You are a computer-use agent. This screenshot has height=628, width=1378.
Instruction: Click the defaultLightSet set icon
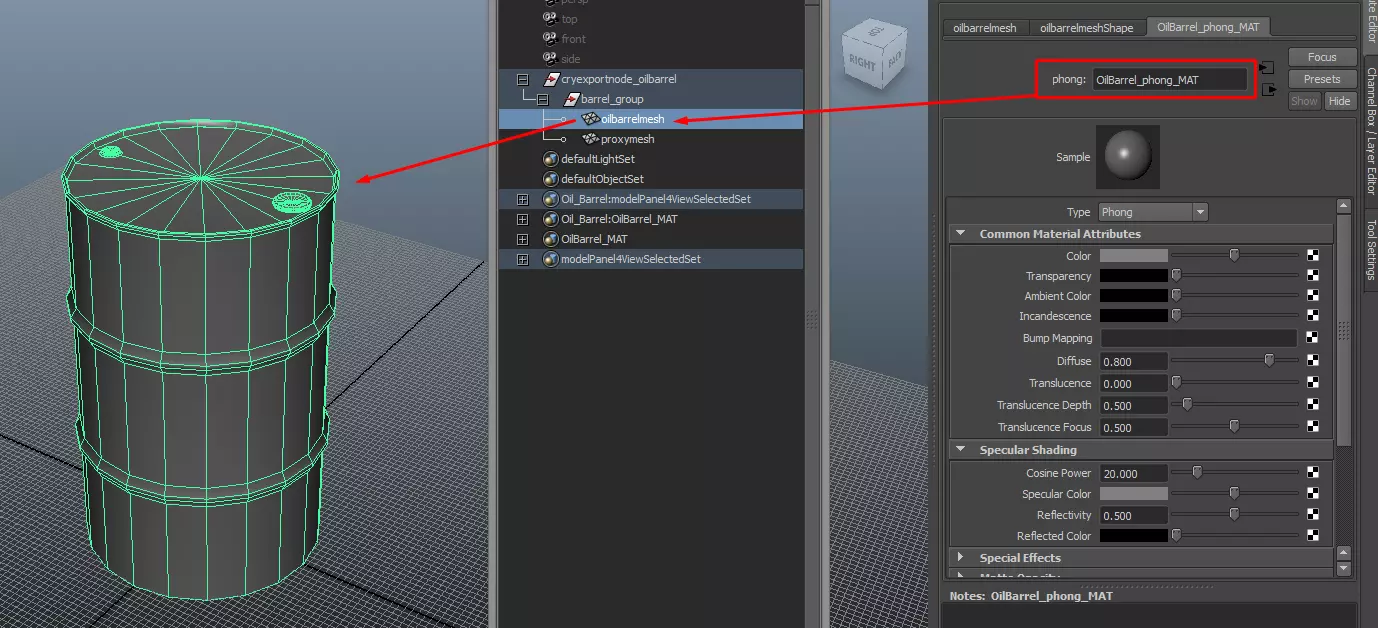pos(550,159)
